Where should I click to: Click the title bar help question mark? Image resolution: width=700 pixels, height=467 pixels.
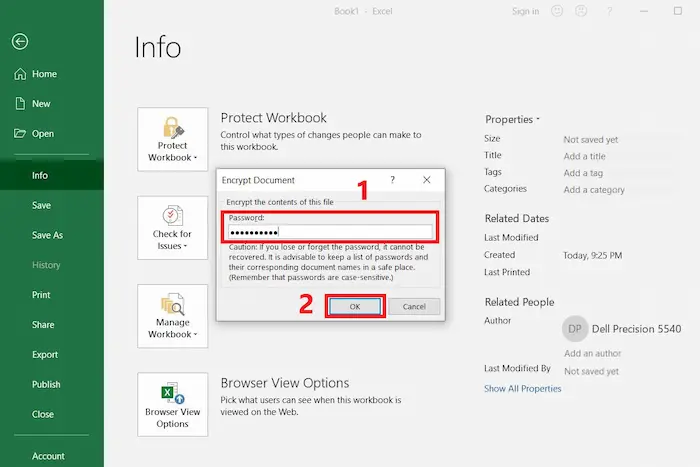[x=609, y=11]
